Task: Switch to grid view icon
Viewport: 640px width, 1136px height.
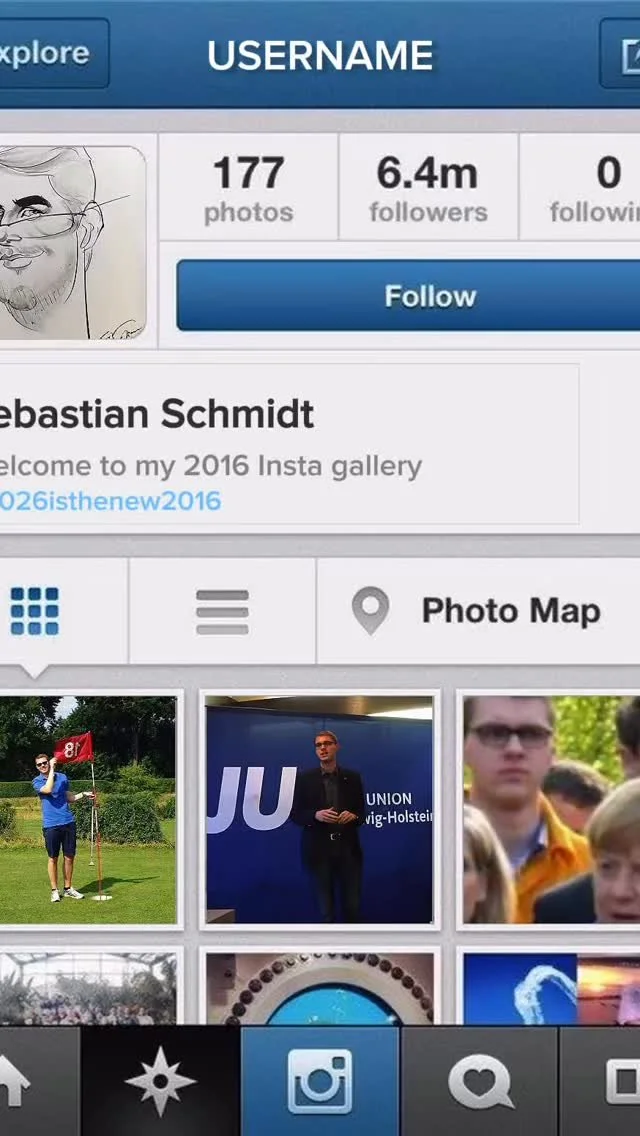Action: [x=35, y=611]
